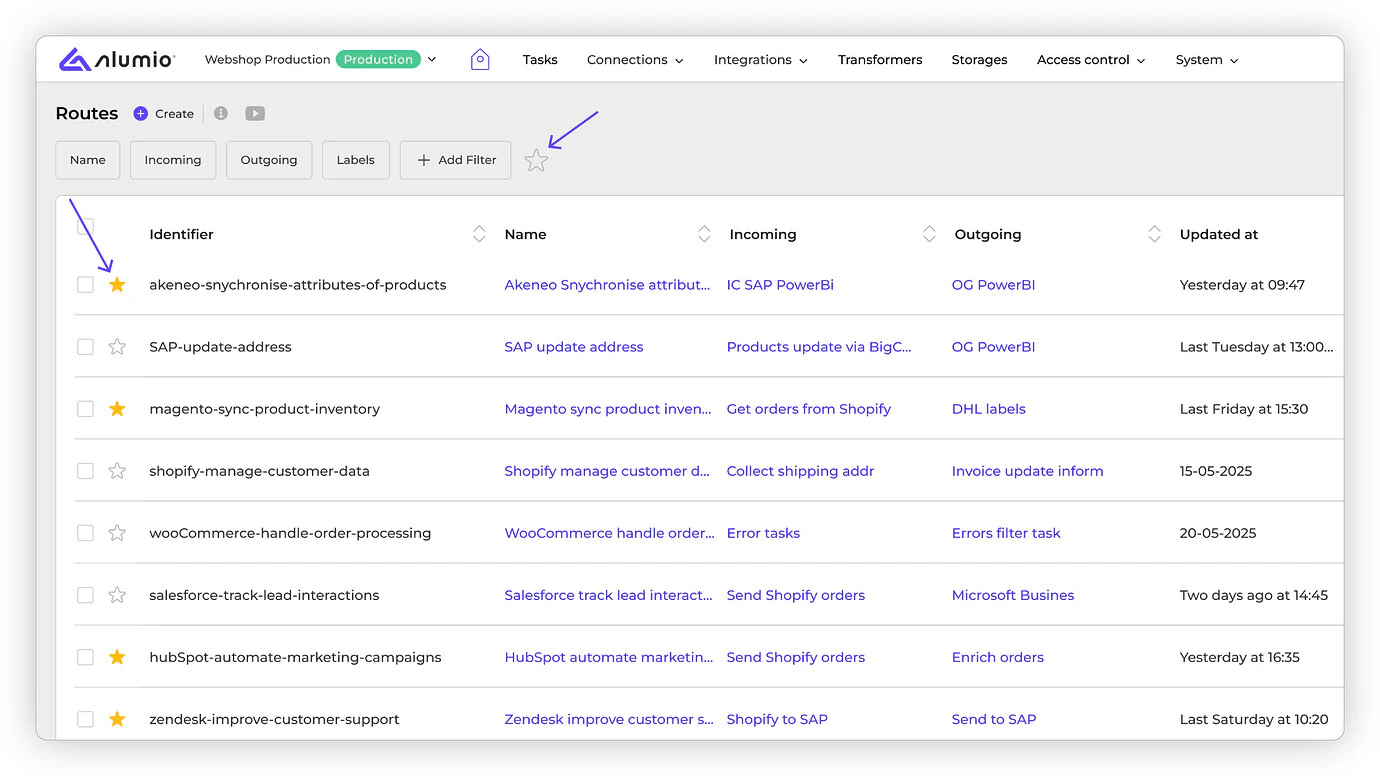The width and height of the screenshot is (1380, 776).
Task: Click the 15-05-2025 updated date
Action: 1216,471
